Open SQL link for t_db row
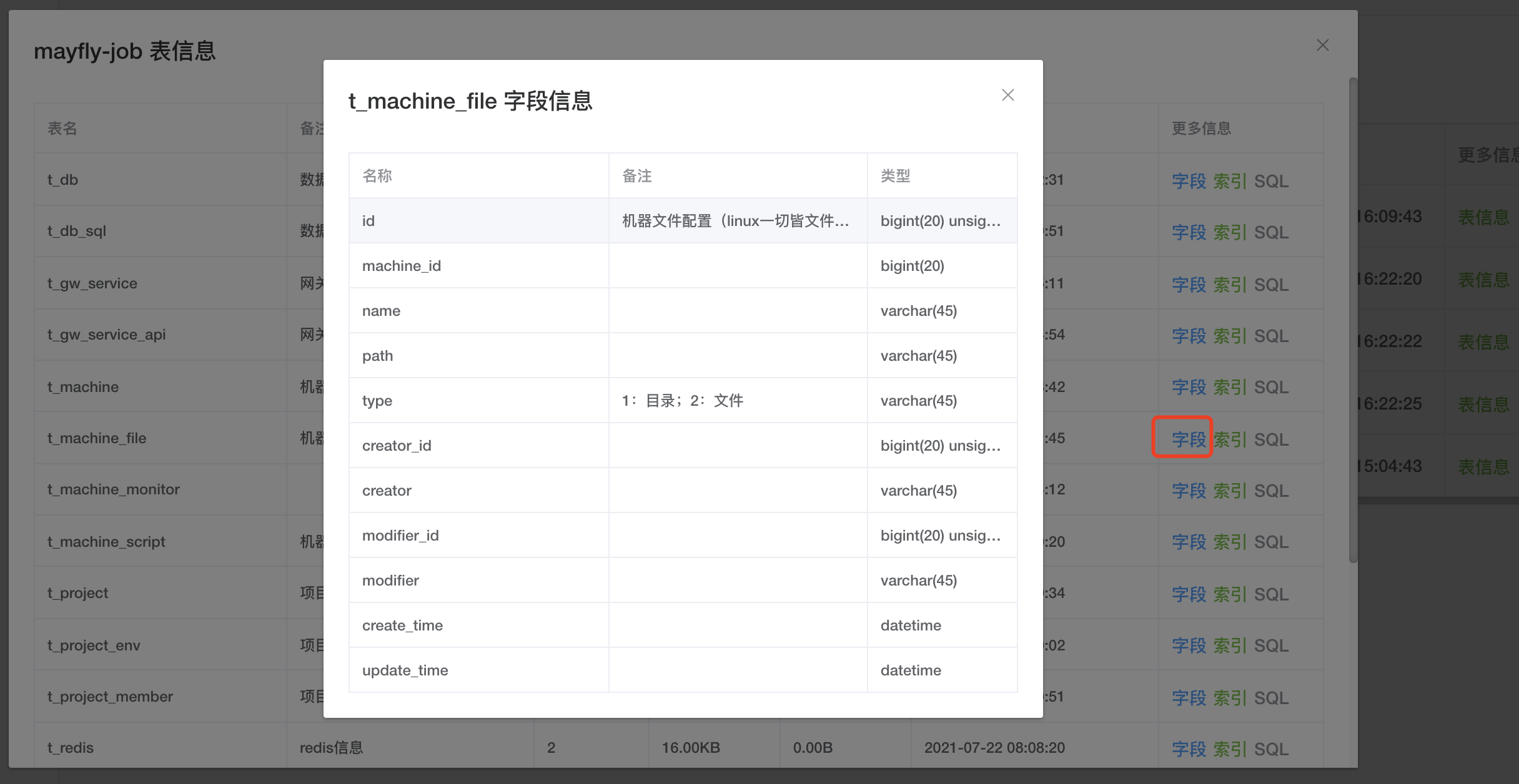This screenshot has height=784, width=1519. pyautogui.click(x=1271, y=181)
